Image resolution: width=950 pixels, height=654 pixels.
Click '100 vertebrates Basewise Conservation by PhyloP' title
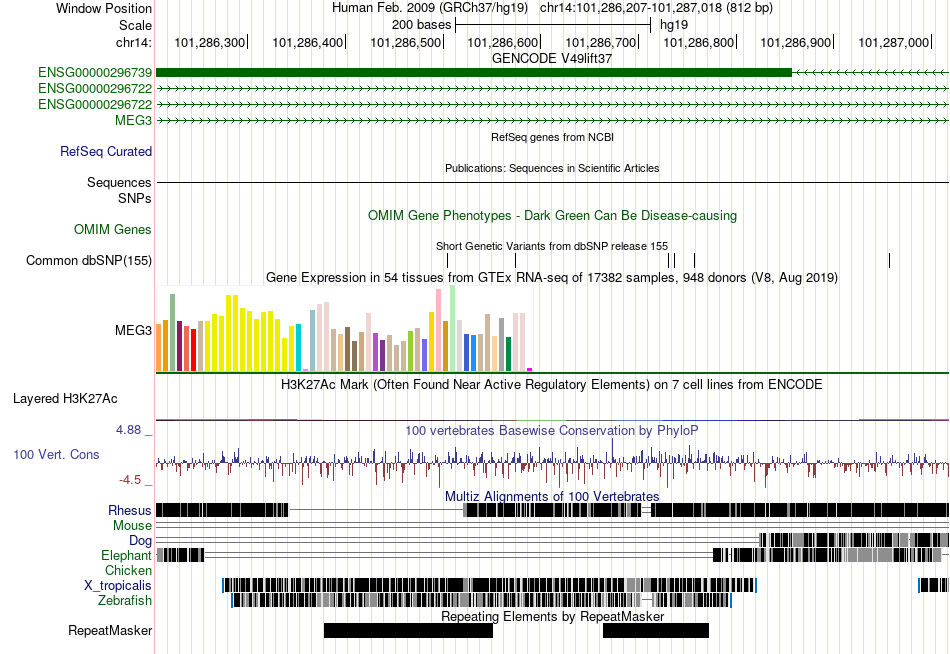[552, 430]
